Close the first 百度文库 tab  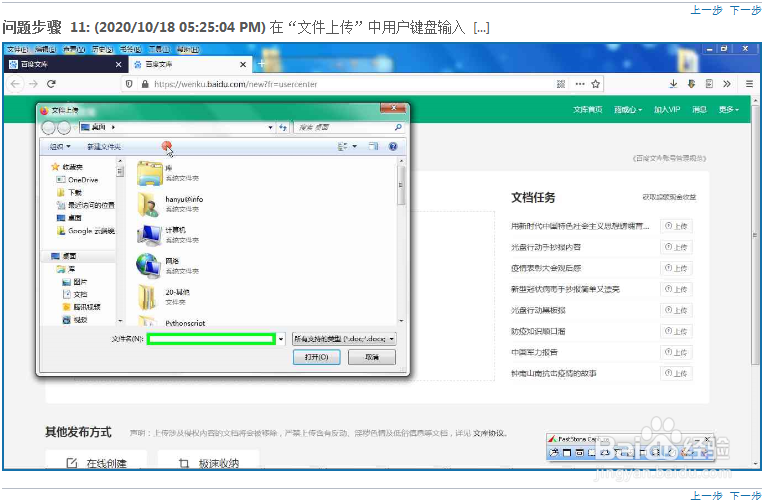tap(119, 64)
